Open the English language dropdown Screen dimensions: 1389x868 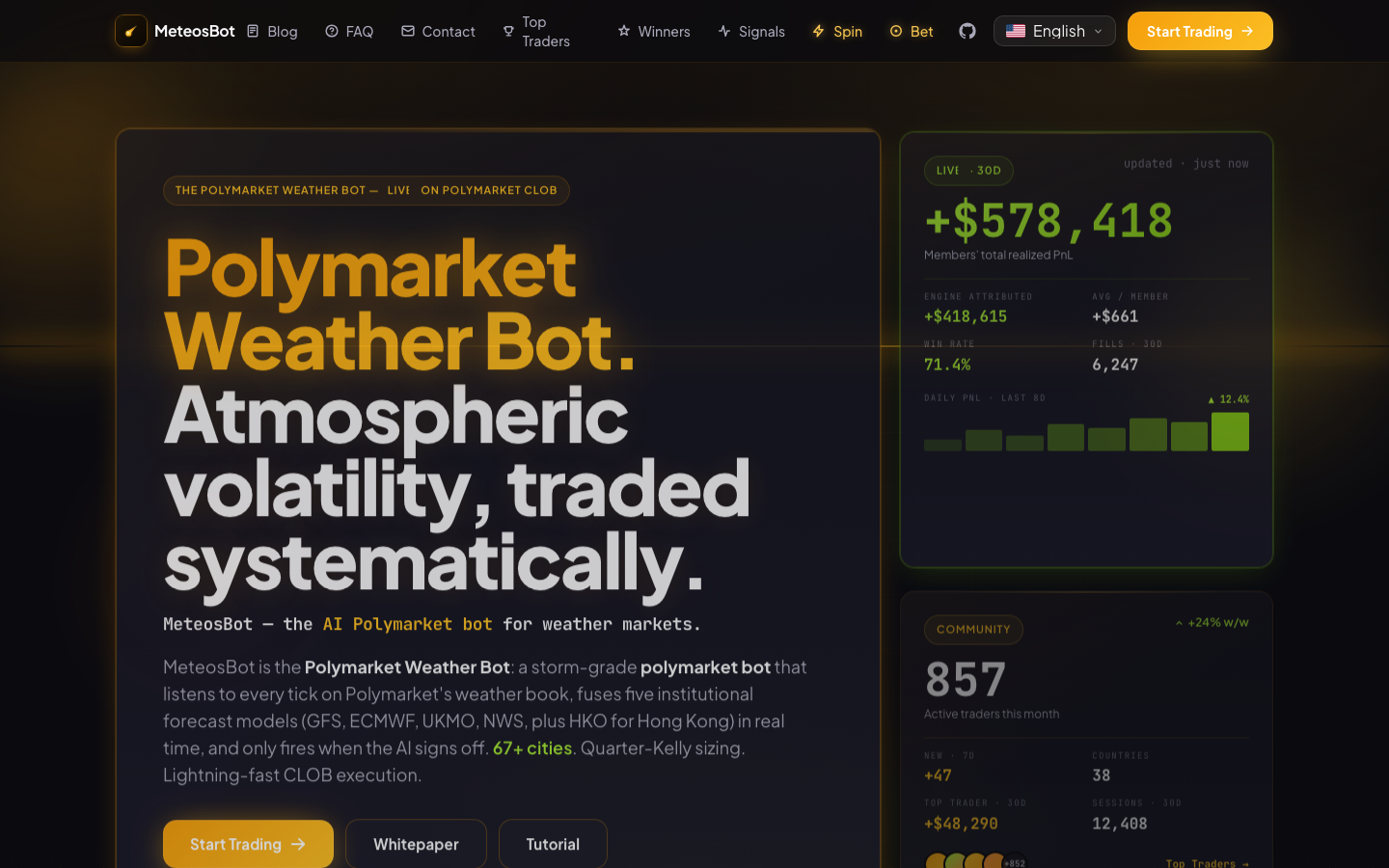coord(1054,31)
